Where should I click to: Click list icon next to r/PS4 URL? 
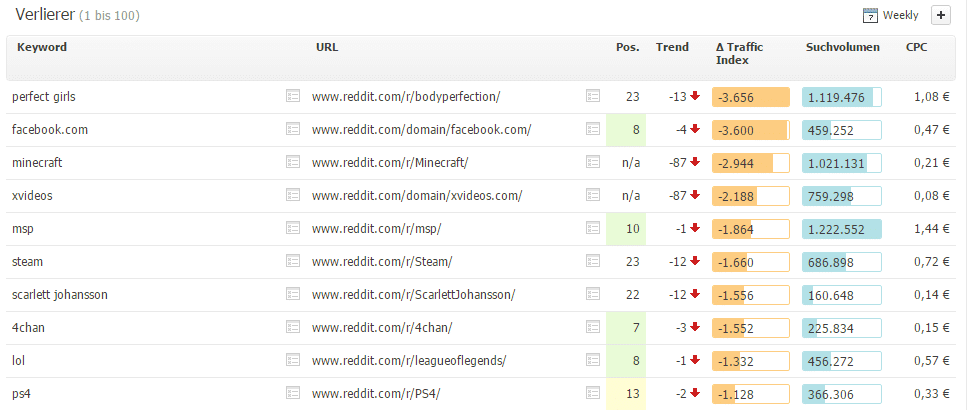[593, 393]
